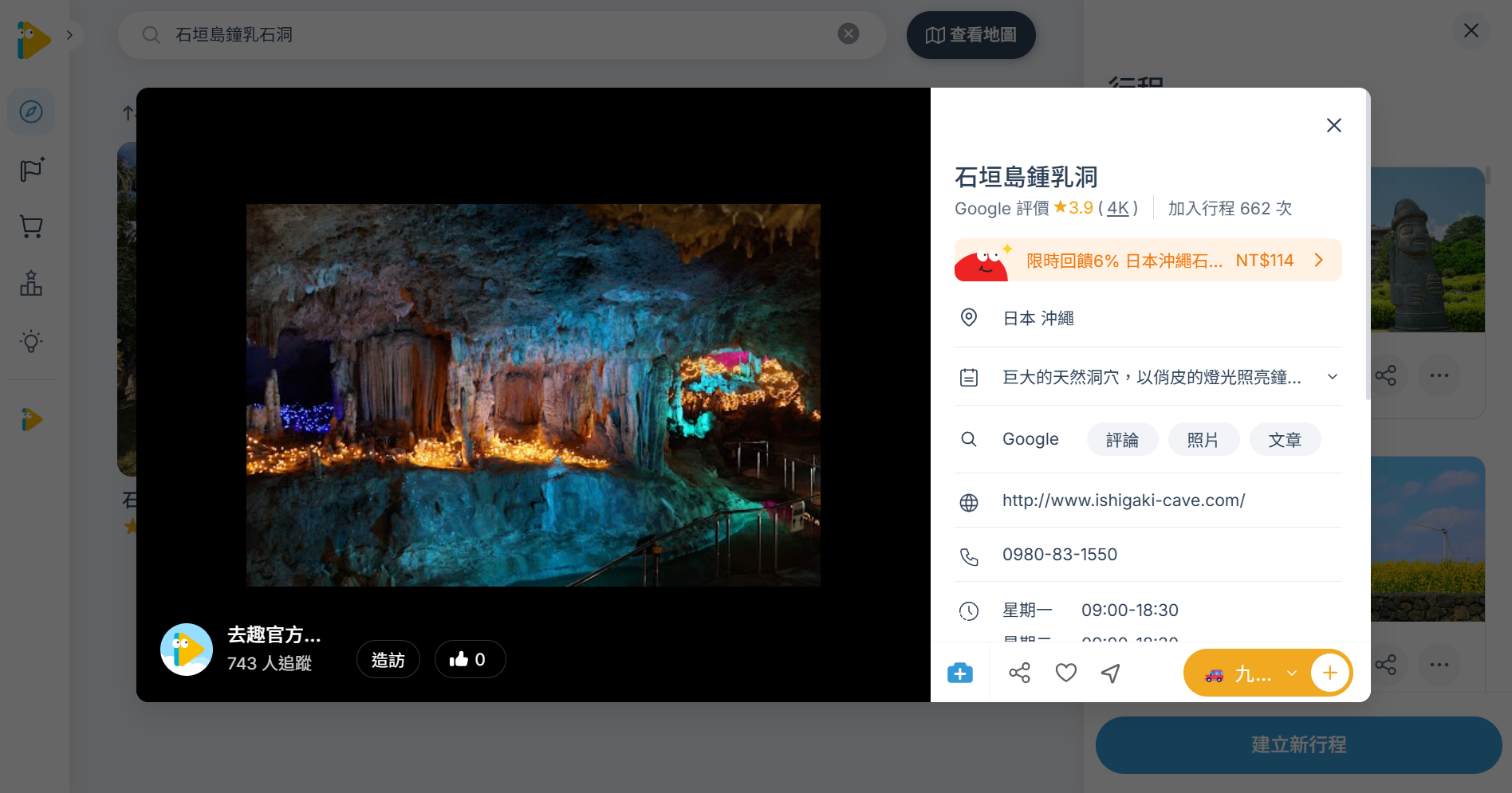Click the 建立新行程 button
Viewport: 1512px width, 793px height.
1298,745
